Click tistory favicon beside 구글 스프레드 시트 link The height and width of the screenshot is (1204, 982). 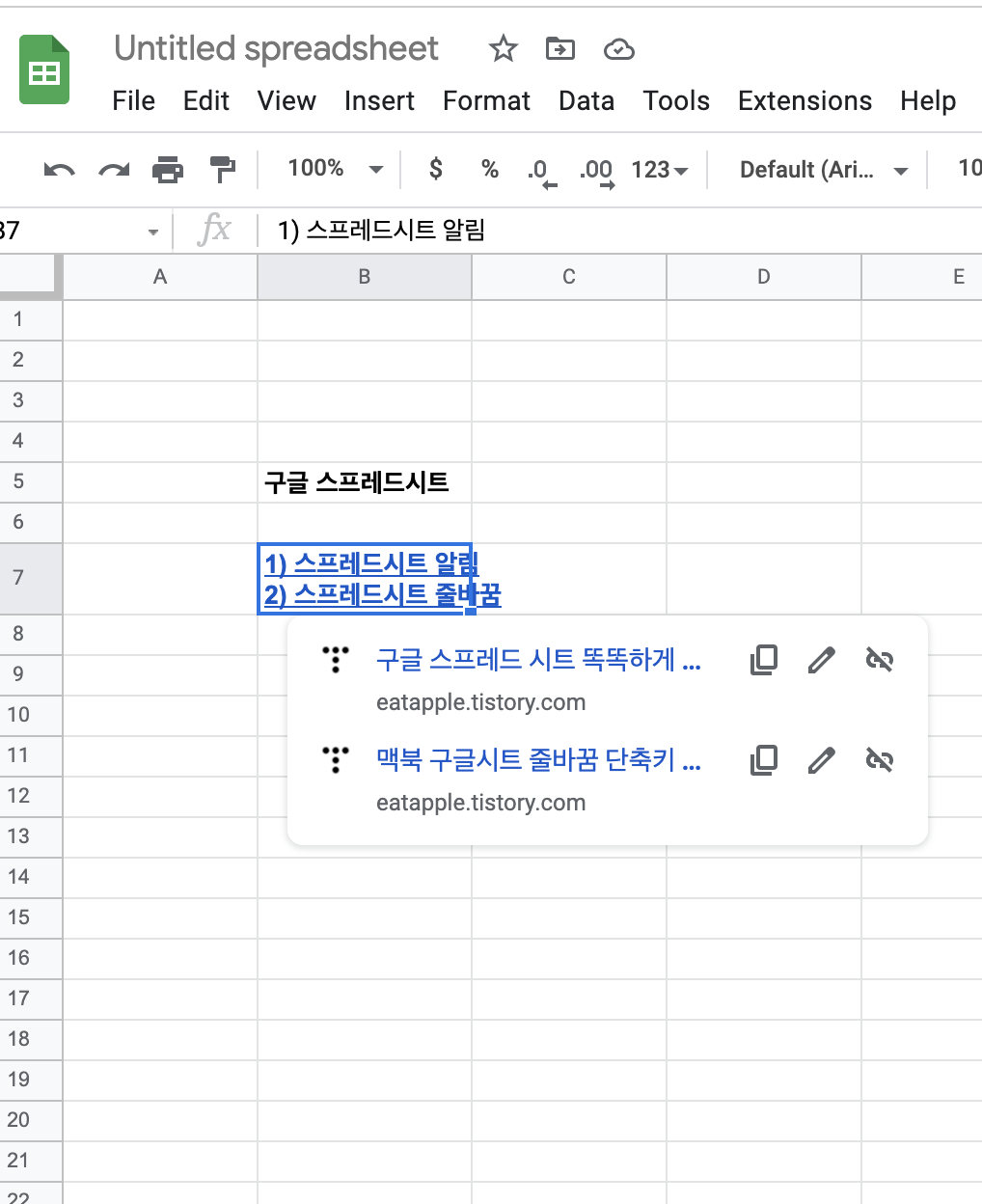pos(335,659)
